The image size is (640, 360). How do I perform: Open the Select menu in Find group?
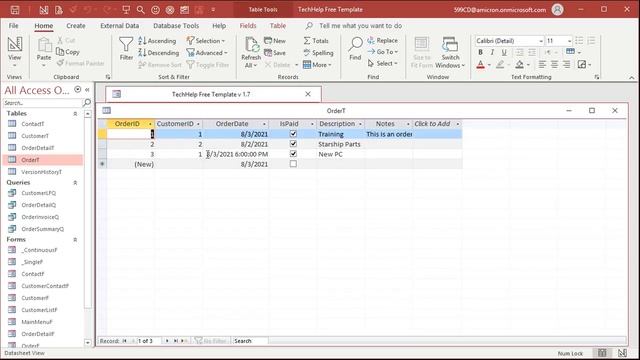(382, 63)
